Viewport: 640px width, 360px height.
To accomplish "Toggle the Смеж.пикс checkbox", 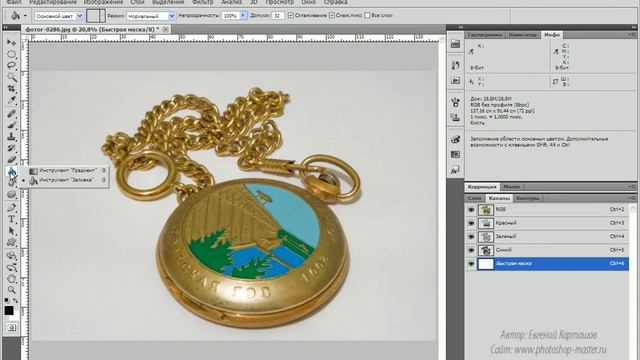I will (x=332, y=16).
